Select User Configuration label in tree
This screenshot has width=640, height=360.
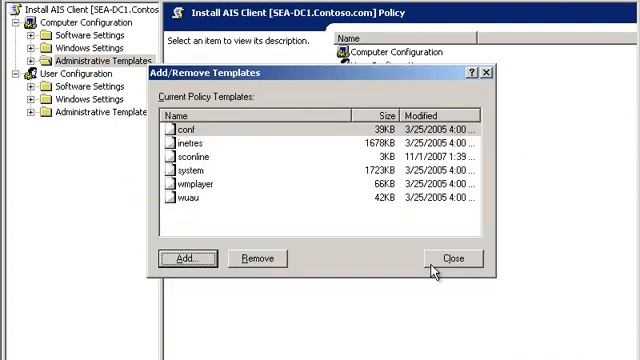click(x=76, y=74)
